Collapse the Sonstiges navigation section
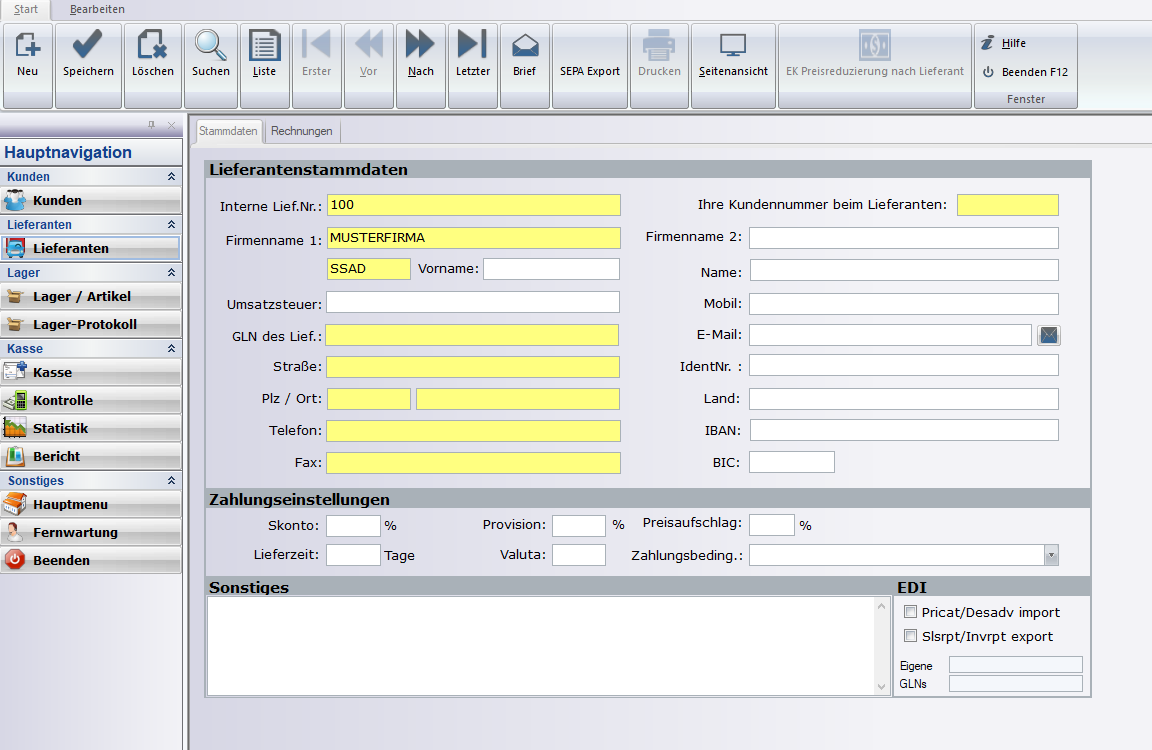The width and height of the screenshot is (1152, 750). point(171,481)
